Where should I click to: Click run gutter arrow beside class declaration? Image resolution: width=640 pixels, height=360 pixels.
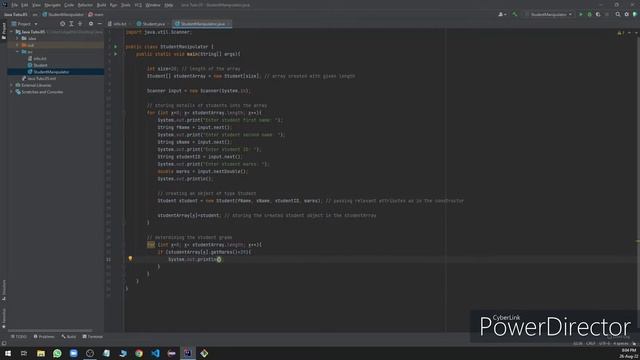click(116, 47)
